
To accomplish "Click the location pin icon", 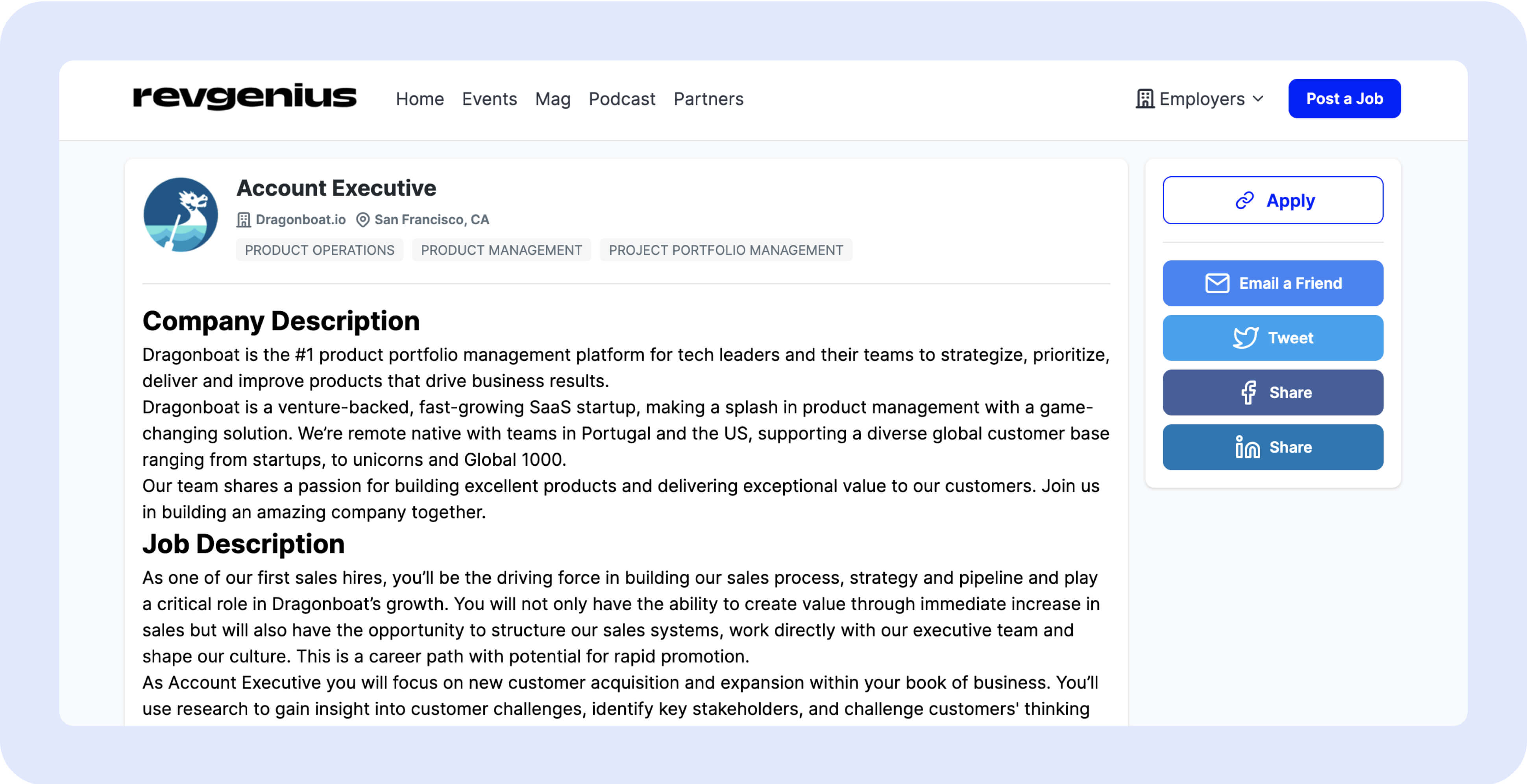I will (x=363, y=220).
